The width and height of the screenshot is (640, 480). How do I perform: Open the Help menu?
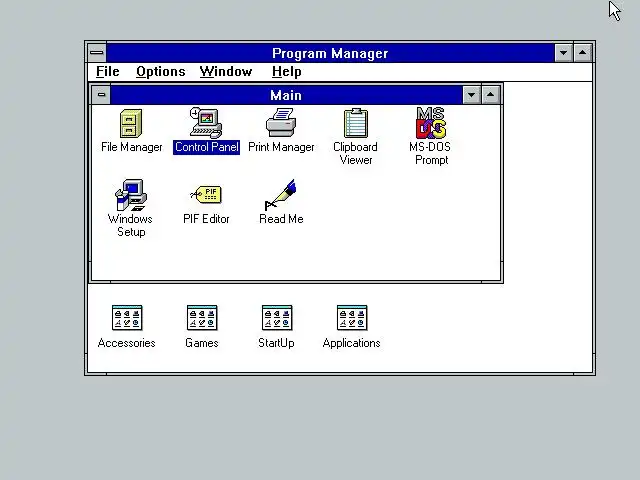[x=287, y=71]
